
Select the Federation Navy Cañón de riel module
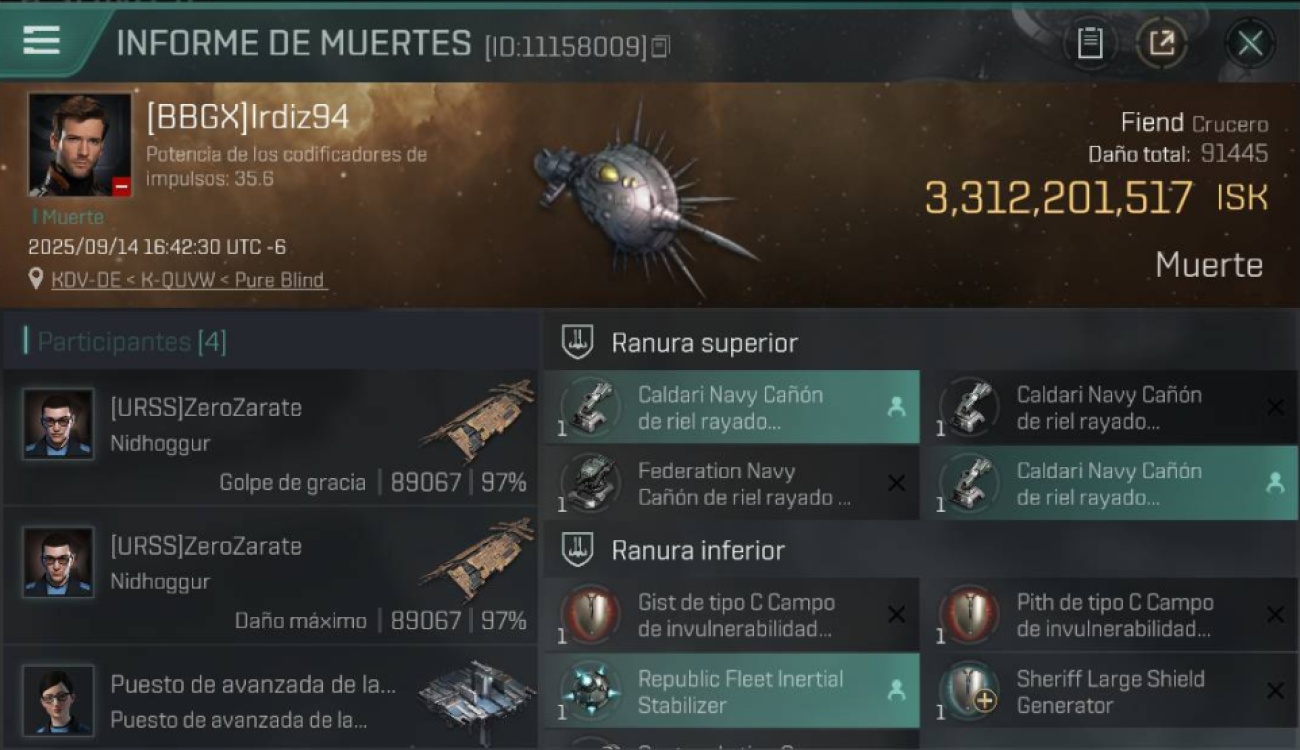click(742, 484)
